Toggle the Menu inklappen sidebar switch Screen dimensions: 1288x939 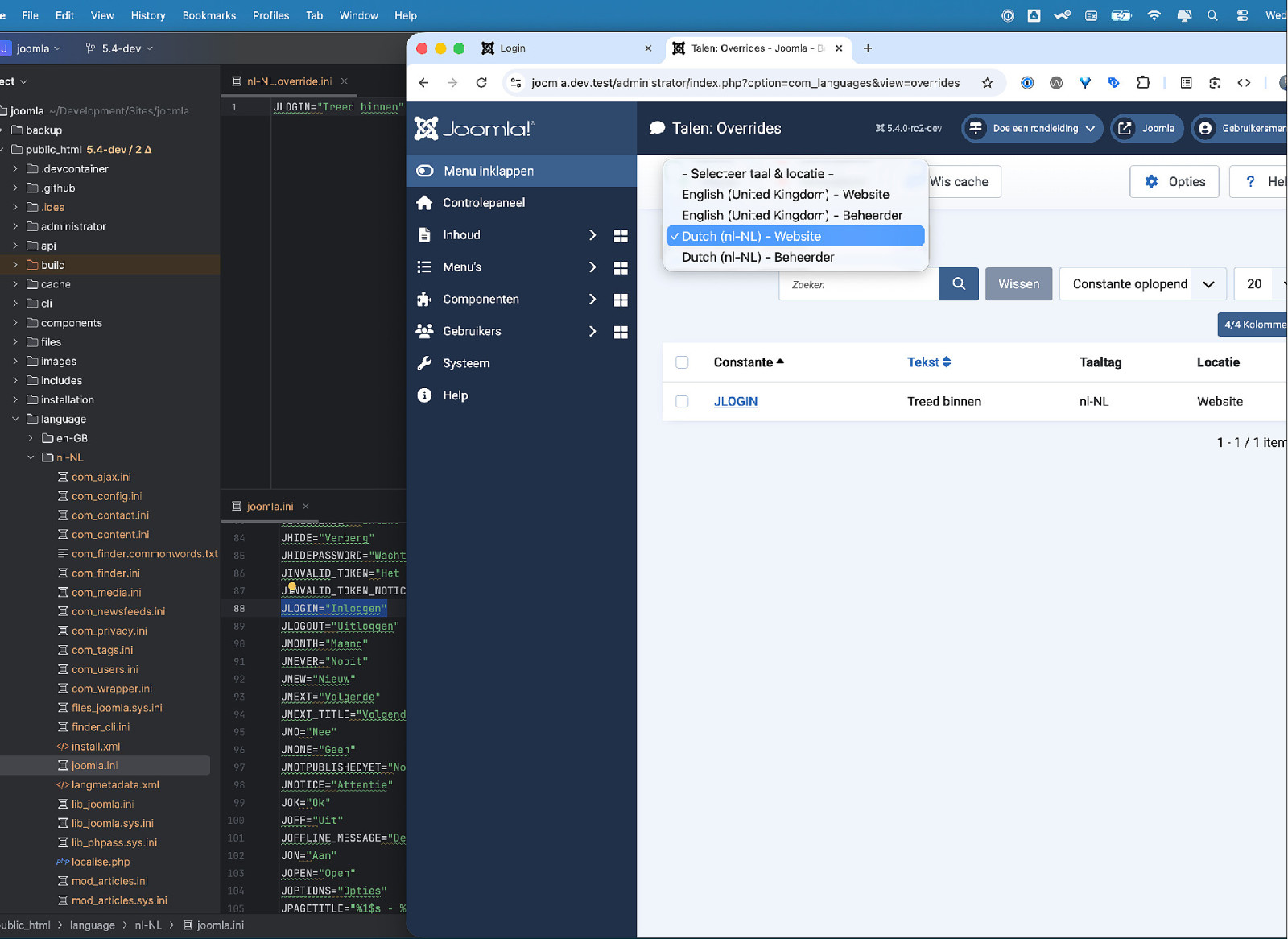[425, 171]
